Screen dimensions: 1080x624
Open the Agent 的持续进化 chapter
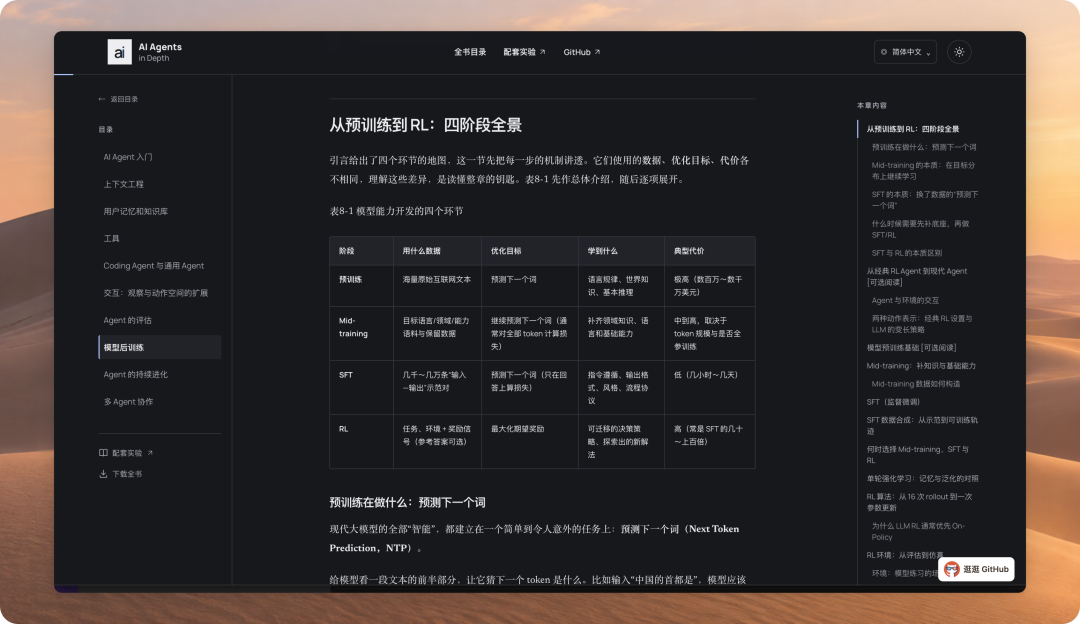(136, 375)
